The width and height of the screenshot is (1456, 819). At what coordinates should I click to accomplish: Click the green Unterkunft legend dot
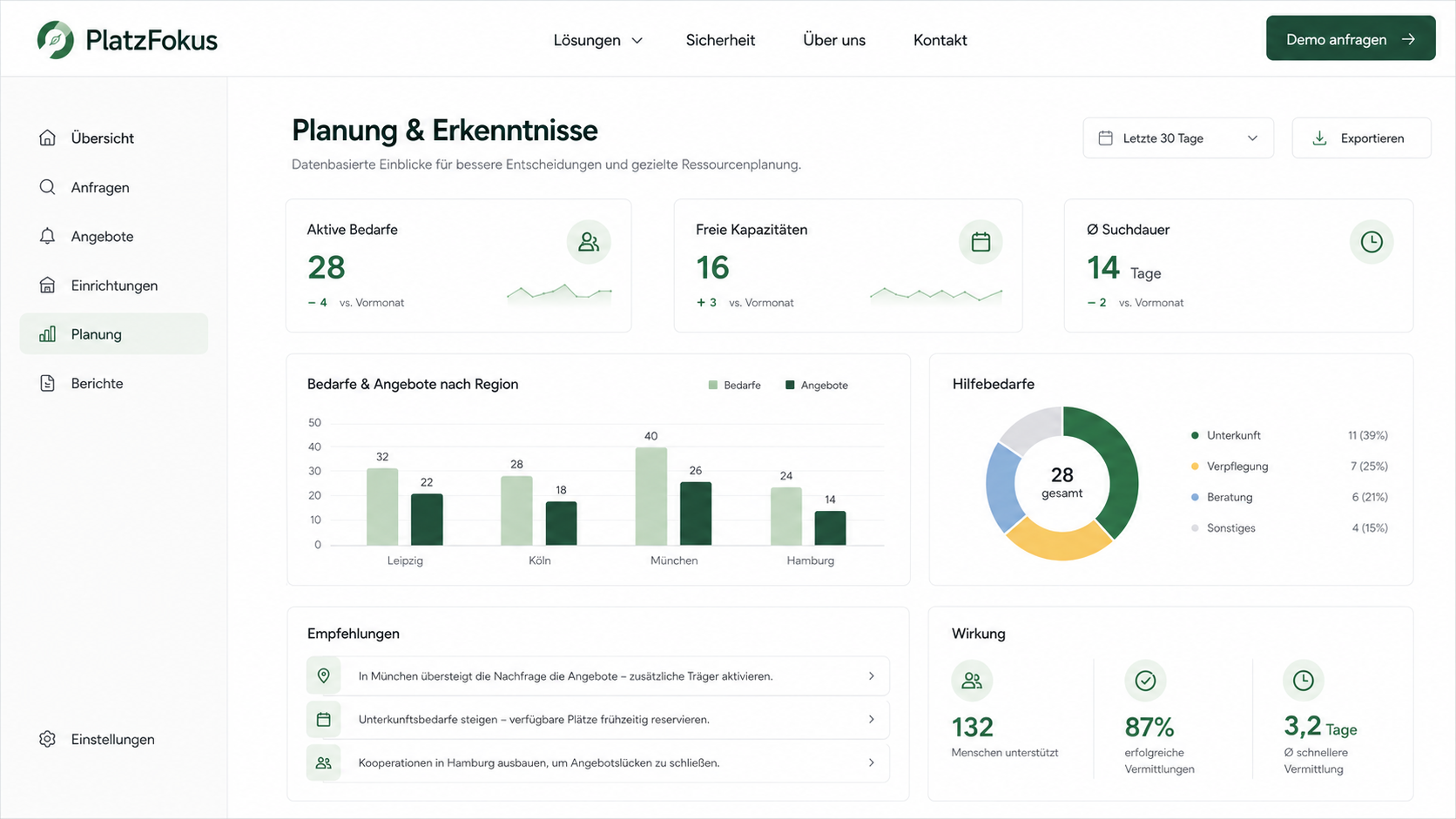click(1195, 435)
